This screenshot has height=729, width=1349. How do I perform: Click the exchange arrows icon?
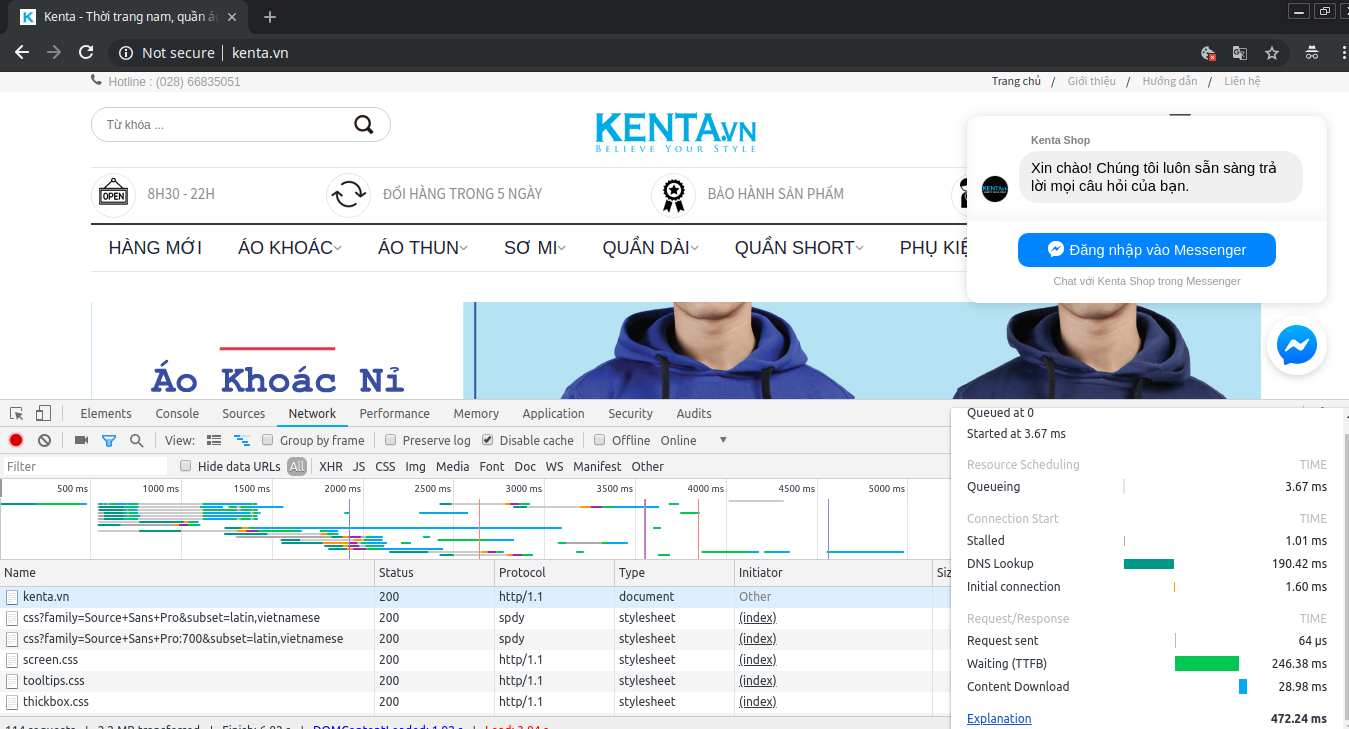[349, 195]
